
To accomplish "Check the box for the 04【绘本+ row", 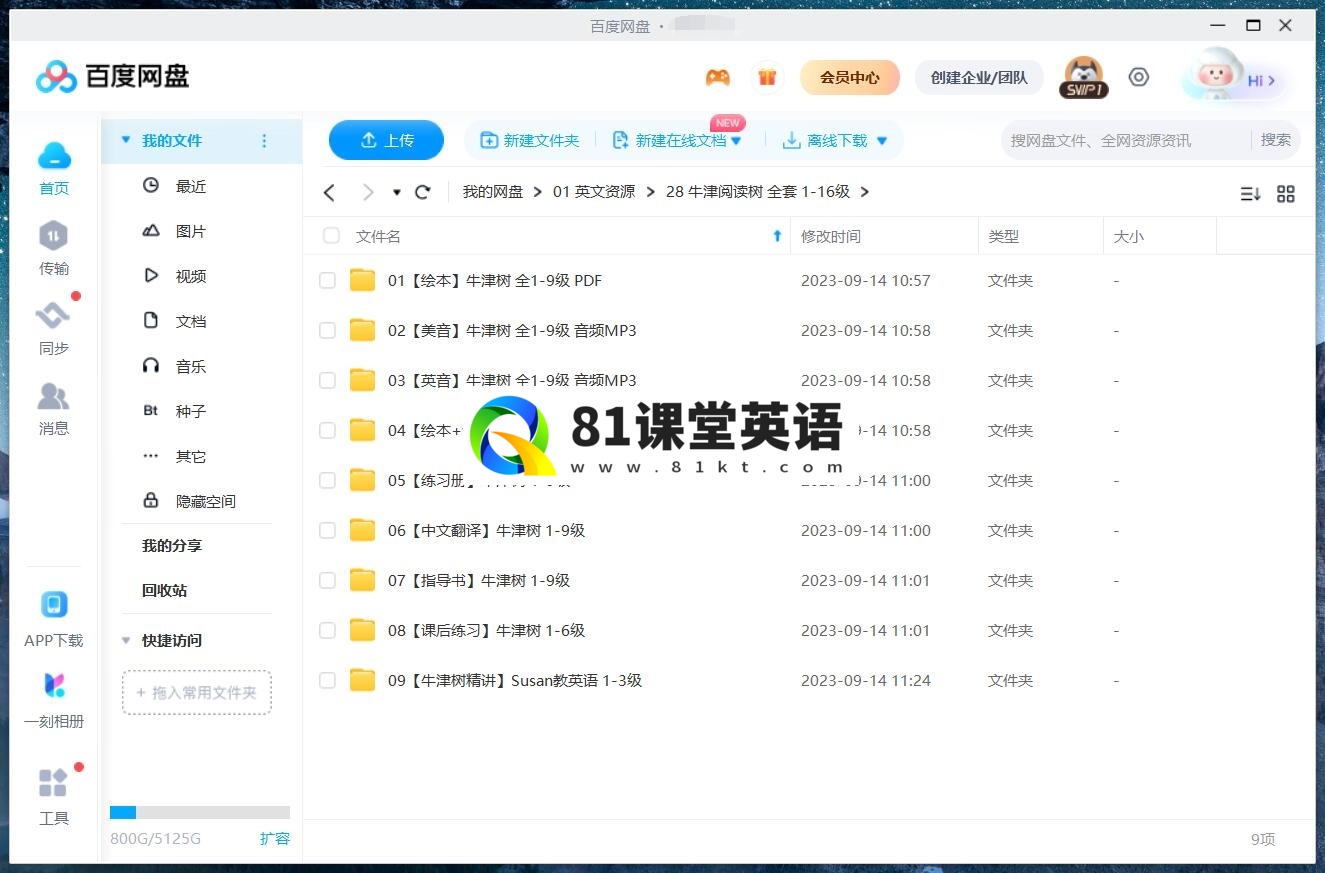I will click(327, 431).
